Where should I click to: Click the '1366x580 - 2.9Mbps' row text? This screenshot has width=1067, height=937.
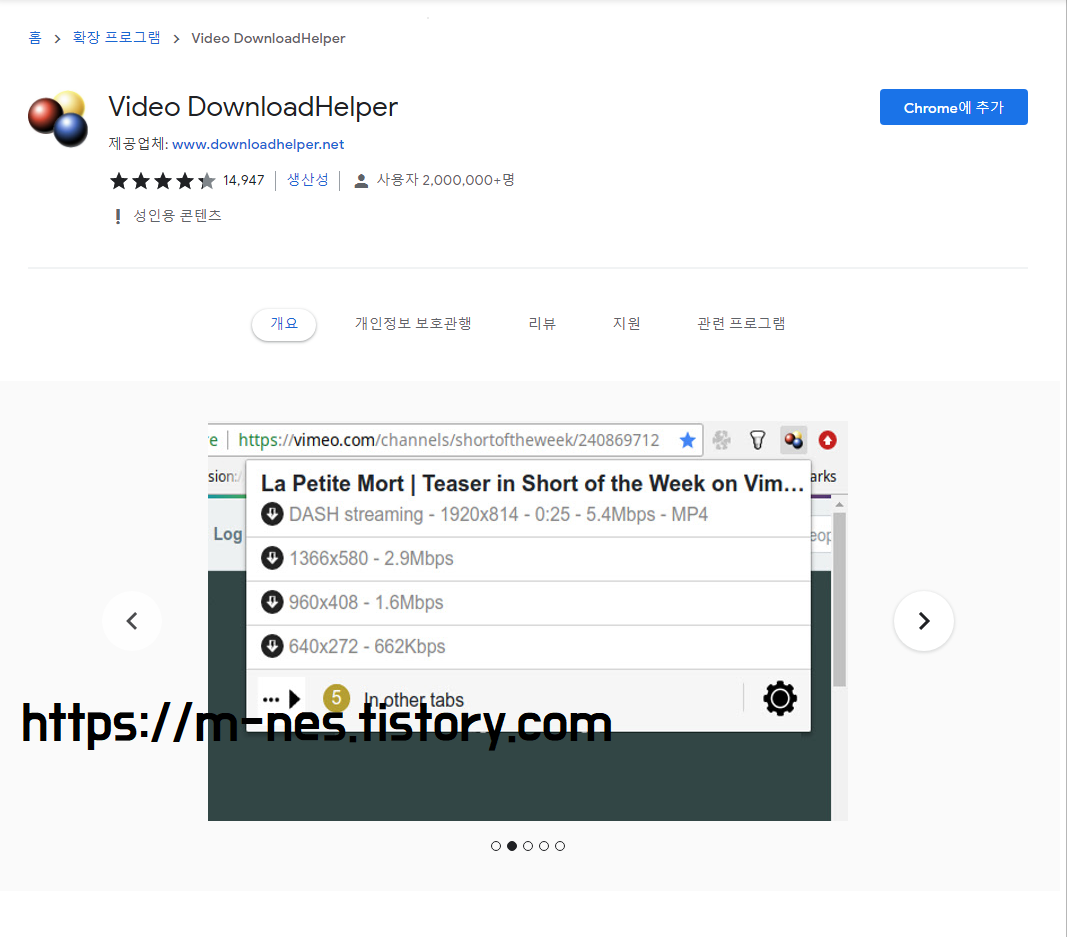pyautogui.click(x=371, y=559)
